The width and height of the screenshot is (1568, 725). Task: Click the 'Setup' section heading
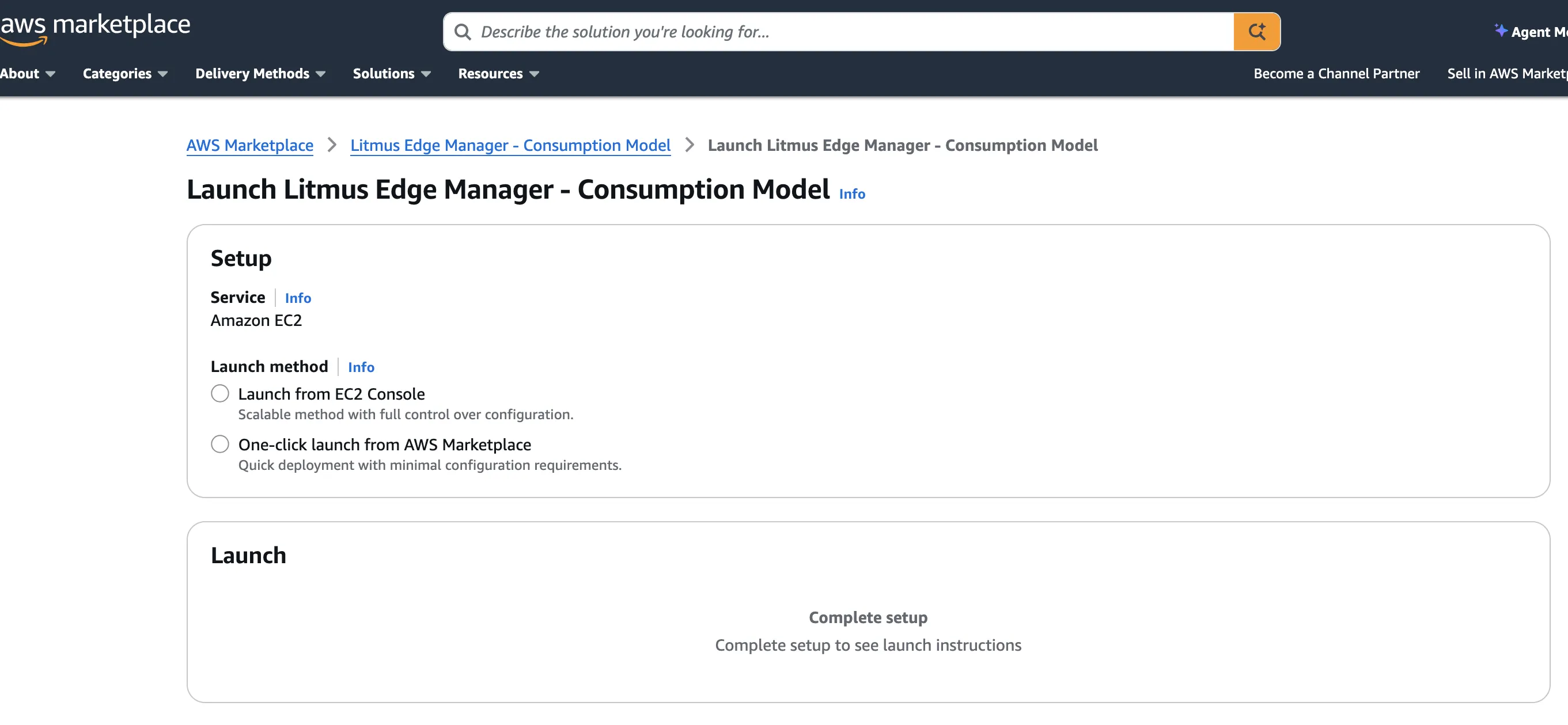click(241, 258)
